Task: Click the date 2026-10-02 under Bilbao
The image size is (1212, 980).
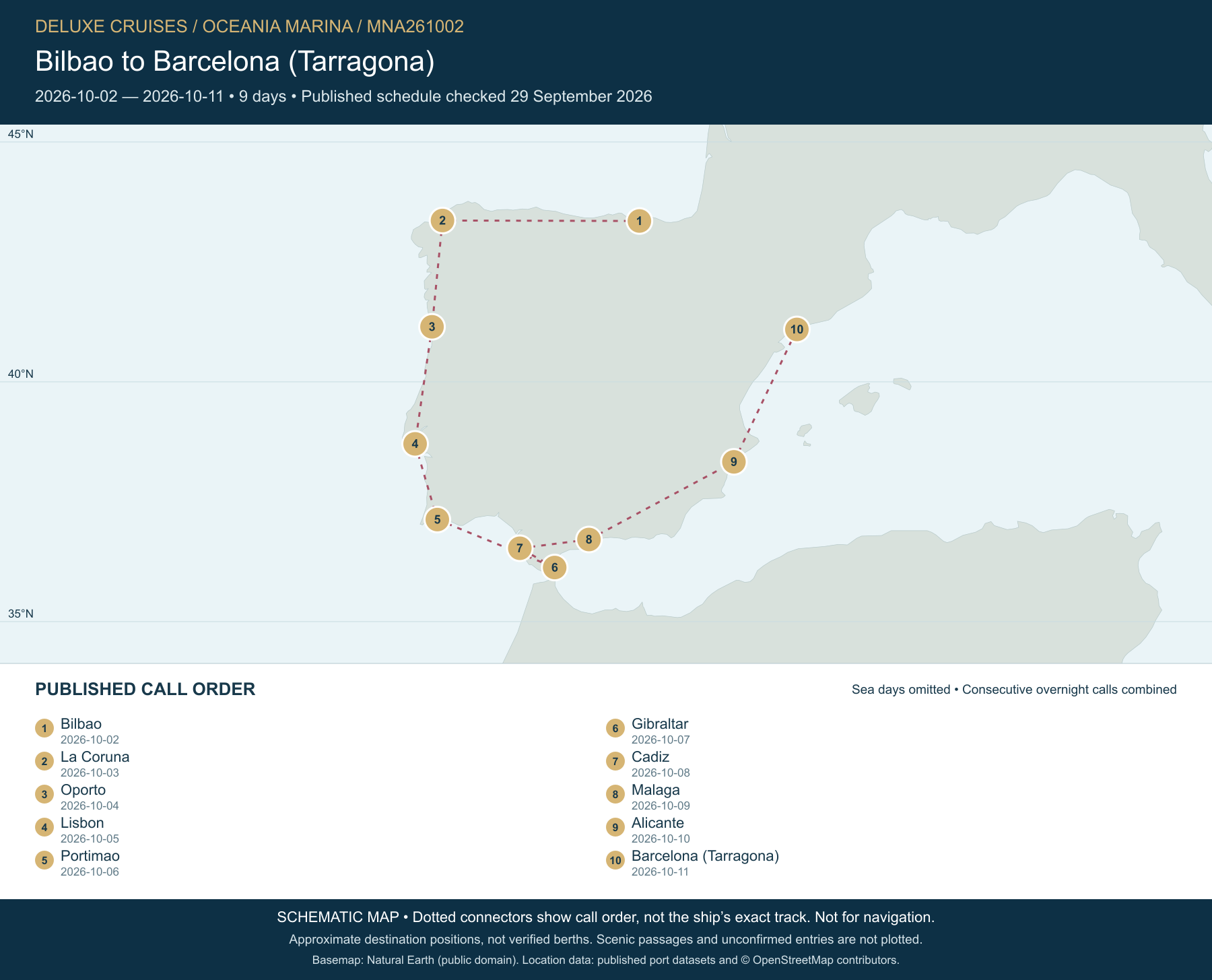Action: (90, 740)
